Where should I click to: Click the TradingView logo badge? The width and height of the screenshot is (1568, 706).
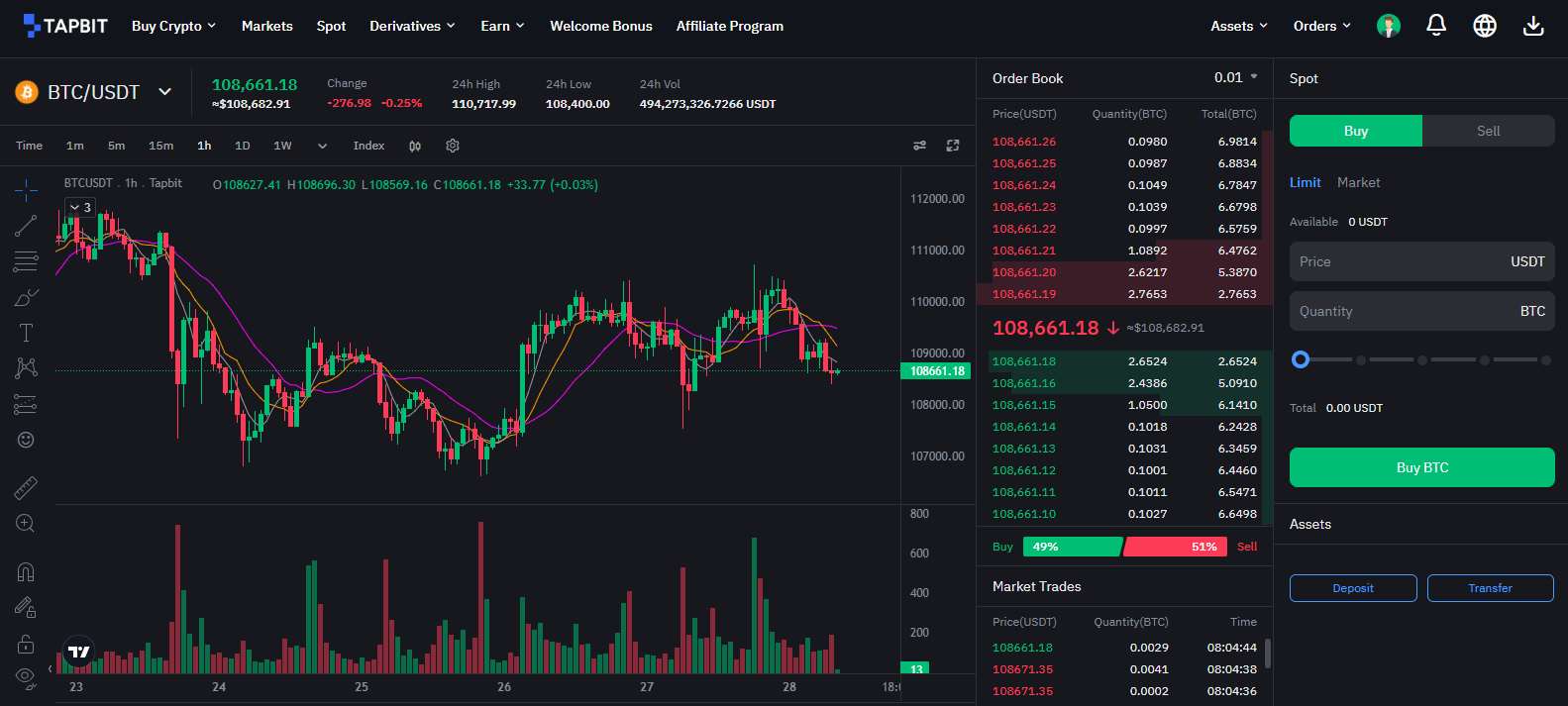78,652
